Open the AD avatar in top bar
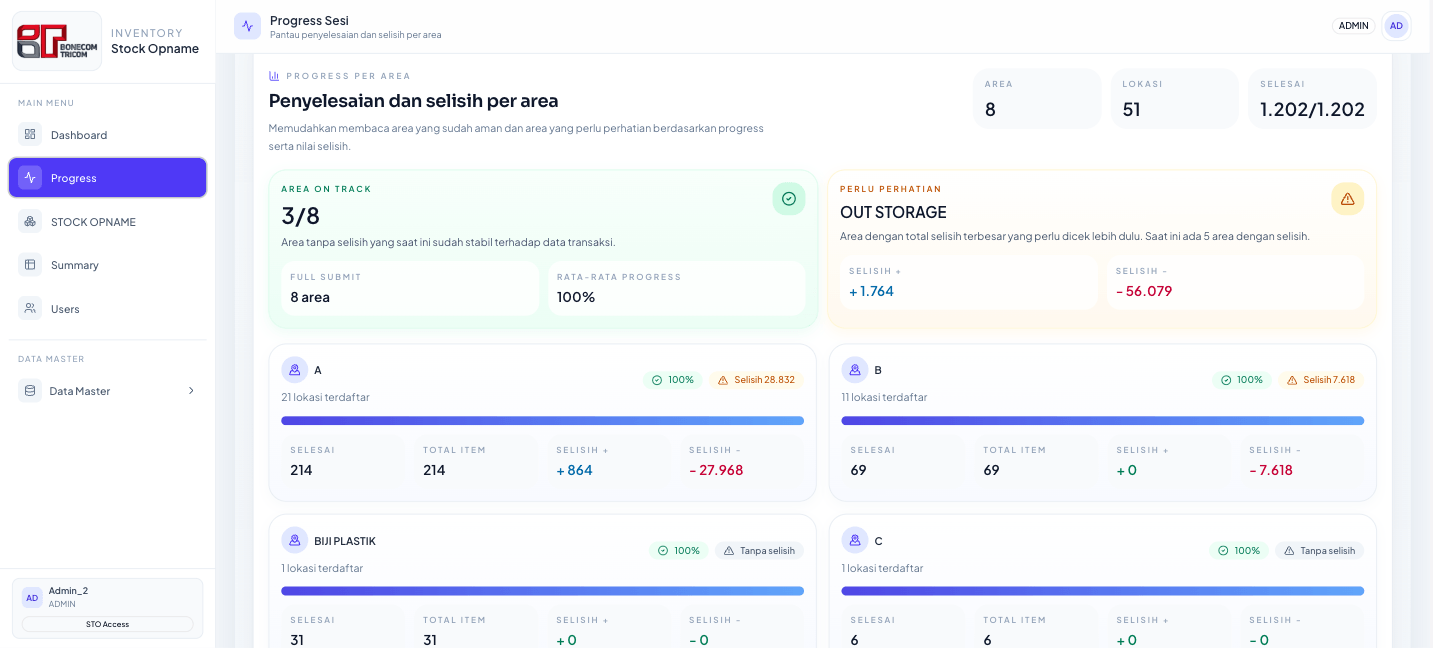This screenshot has height=648, width=1433. pos(1396,26)
